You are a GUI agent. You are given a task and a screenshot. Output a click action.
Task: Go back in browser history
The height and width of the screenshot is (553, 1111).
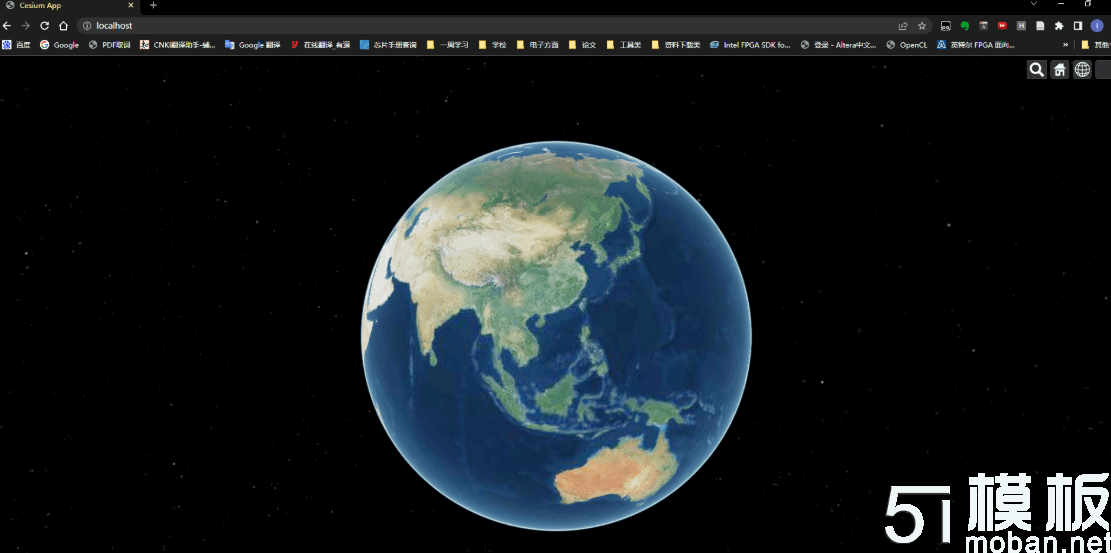[x=7, y=26]
